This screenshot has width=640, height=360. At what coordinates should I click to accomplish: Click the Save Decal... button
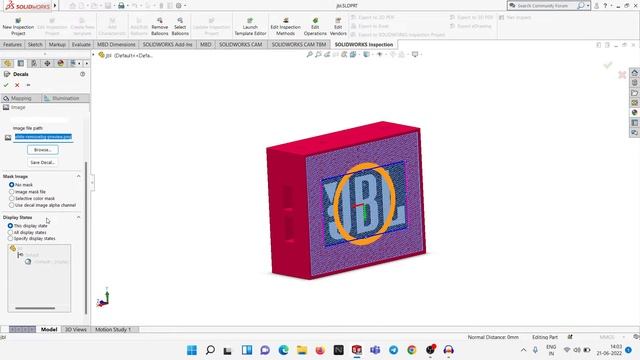point(43,162)
